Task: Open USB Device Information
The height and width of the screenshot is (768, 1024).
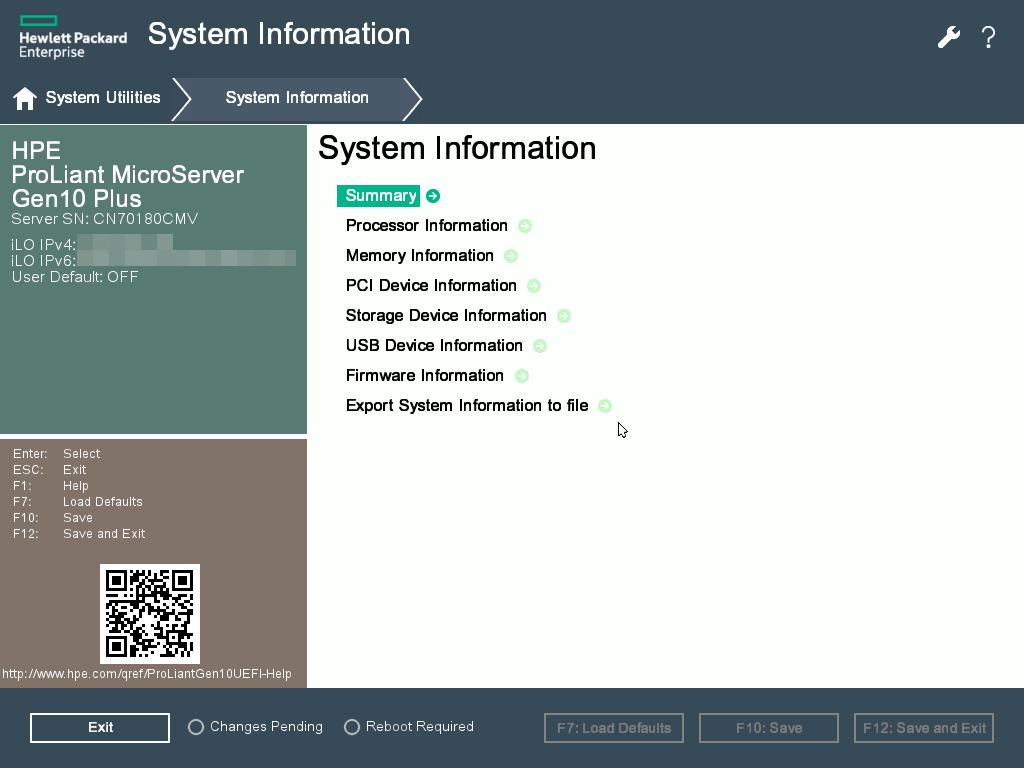Action: [434, 345]
